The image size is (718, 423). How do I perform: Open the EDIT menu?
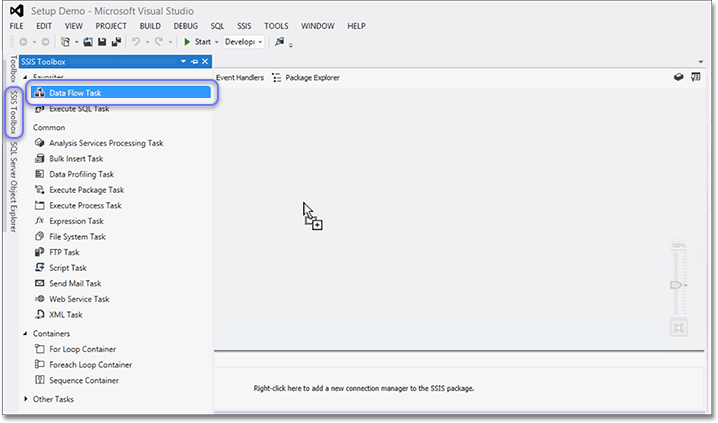(44, 26)
